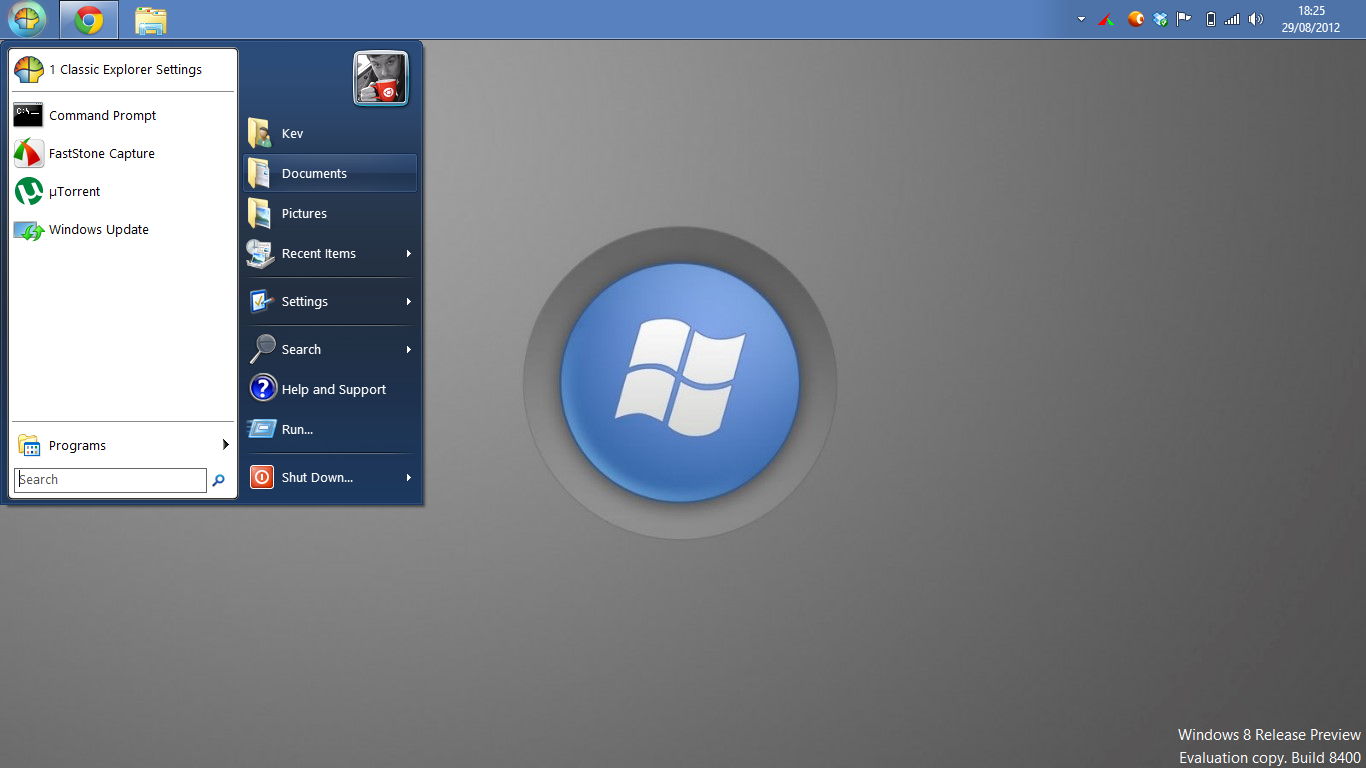Click the Start menu Search input field
1366x768 pixels.
(110, 480)
